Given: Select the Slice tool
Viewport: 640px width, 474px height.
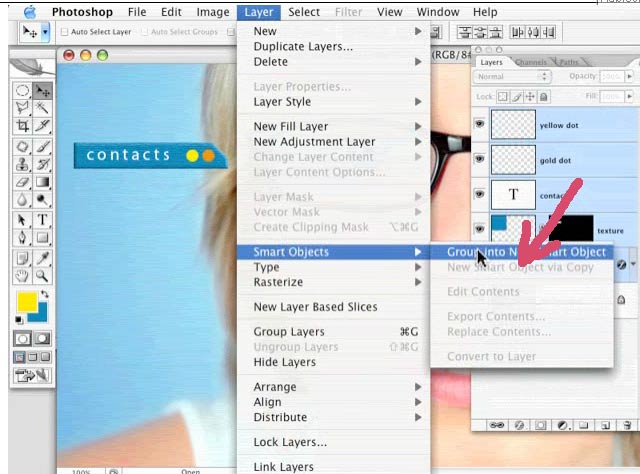Looking at the screenshot, I should coord(42,125).
